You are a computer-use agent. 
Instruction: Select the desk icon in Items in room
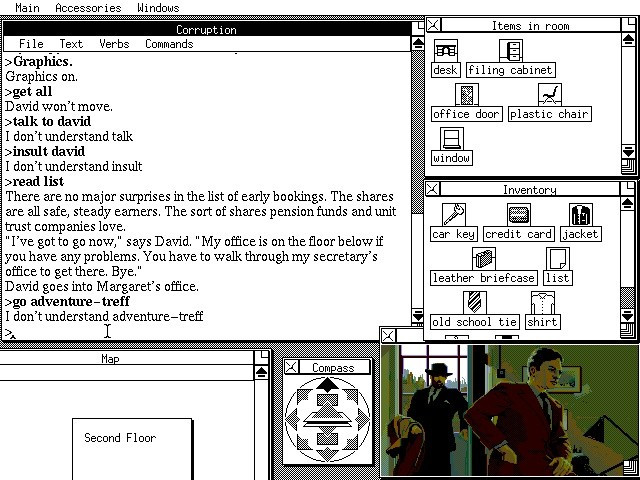[445, 51]
